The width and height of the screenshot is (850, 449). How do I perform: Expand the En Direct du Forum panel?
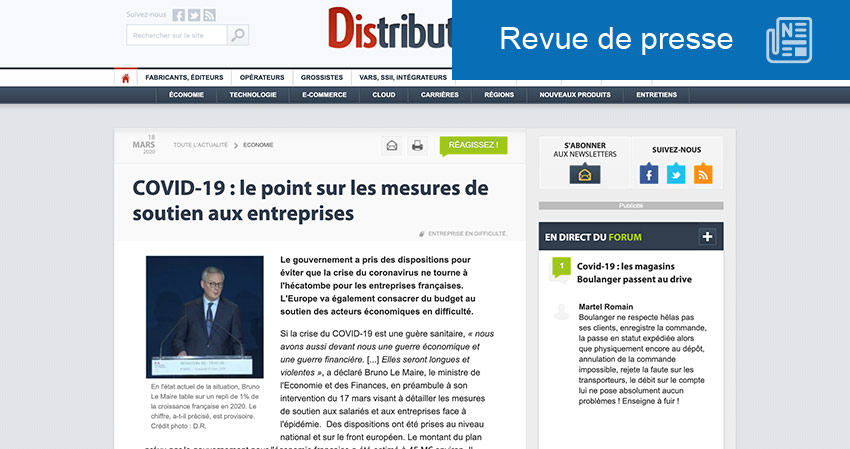708,237
